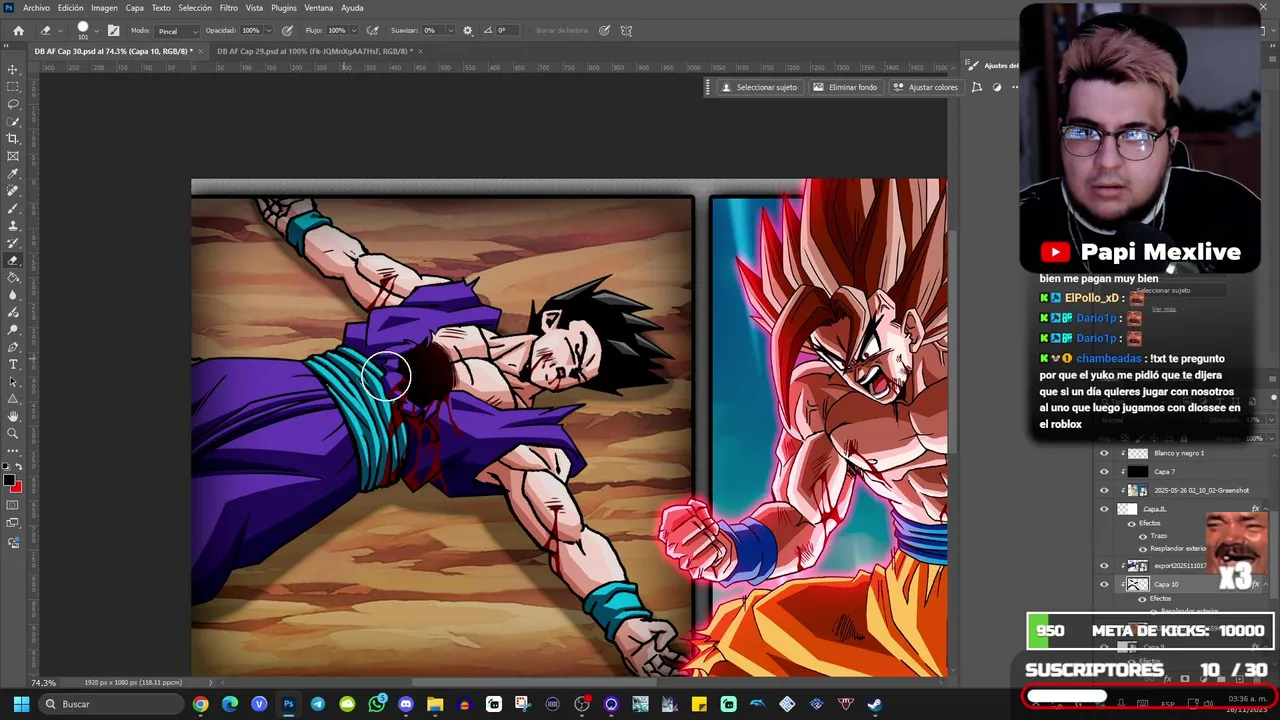The image size is (1280, 720).
Task: Open smoothing options gear
Action: pyautogui.click(x=467, y=31)
